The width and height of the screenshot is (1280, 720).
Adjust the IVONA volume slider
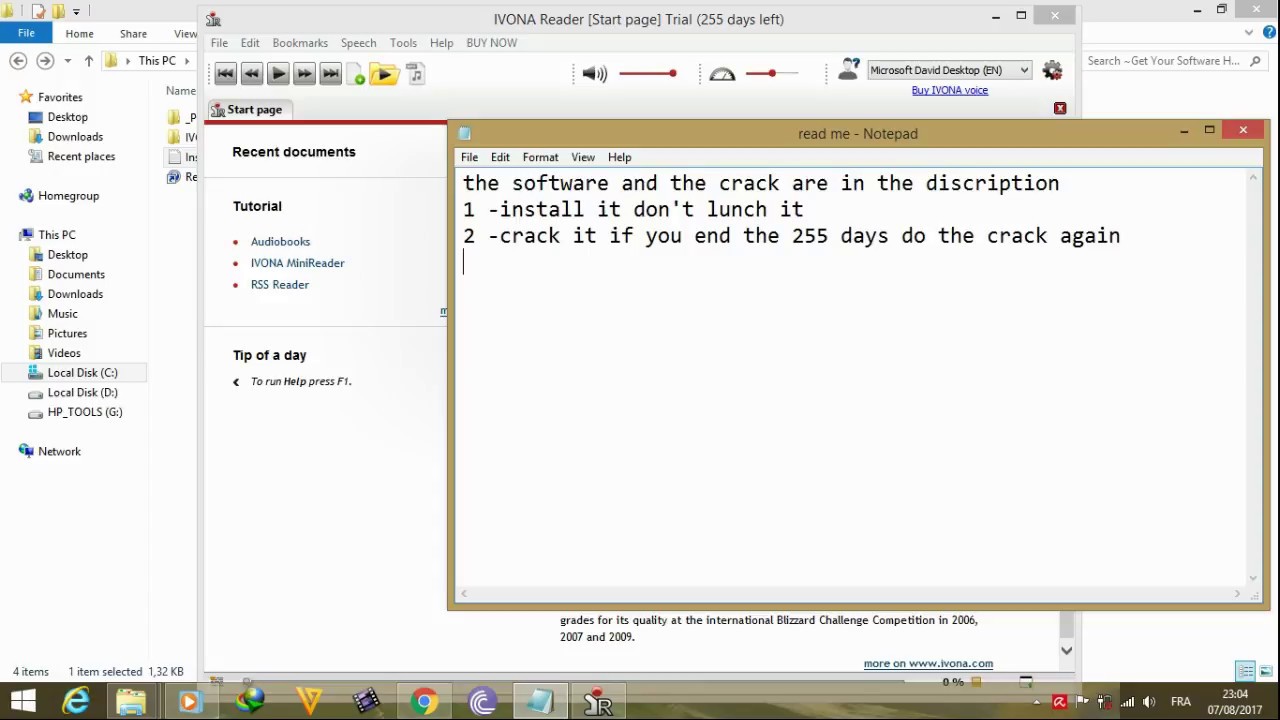648,73
